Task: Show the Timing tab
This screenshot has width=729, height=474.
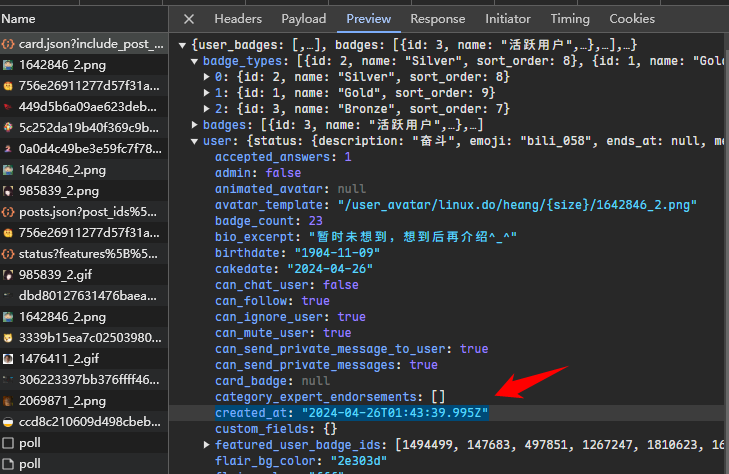Action: click(x=570, y=19)
